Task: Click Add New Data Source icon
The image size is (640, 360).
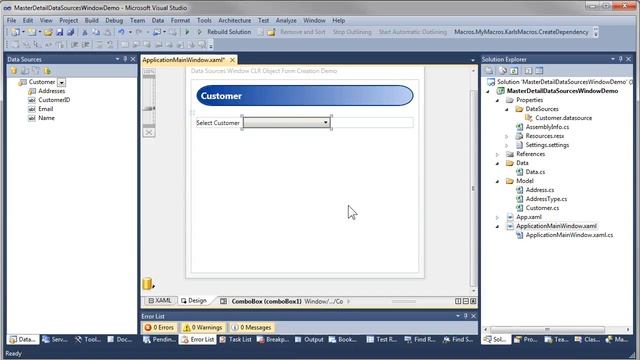Action: point(13,71)
